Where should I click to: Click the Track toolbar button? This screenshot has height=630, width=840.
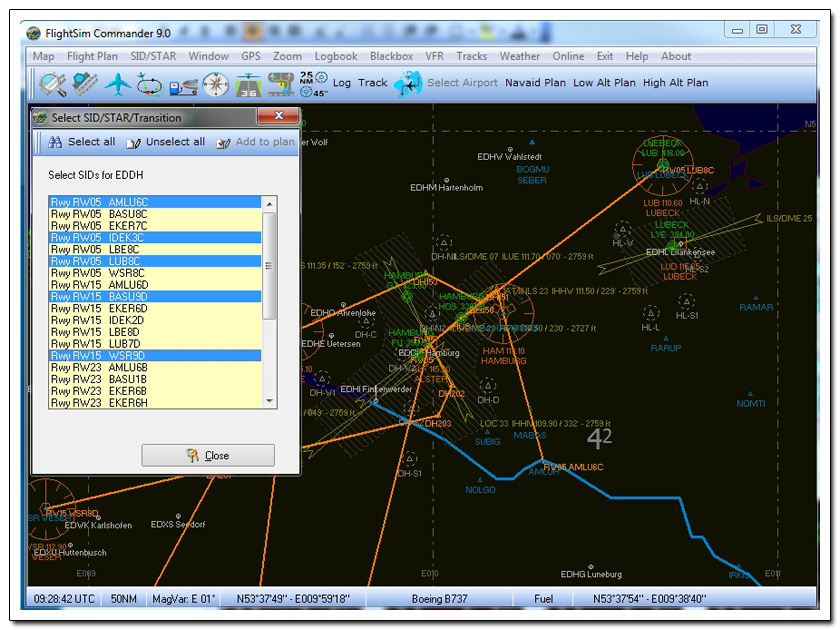(x=373, y=83)
